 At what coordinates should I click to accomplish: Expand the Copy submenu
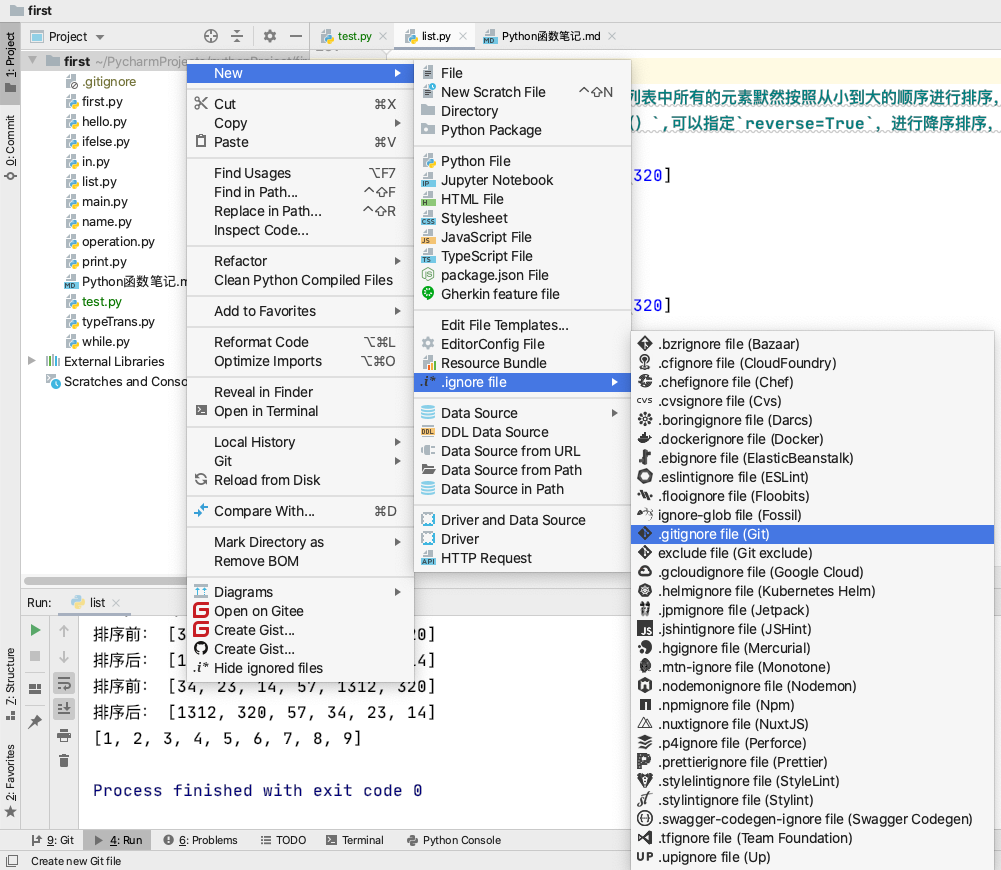pos(300,123)
